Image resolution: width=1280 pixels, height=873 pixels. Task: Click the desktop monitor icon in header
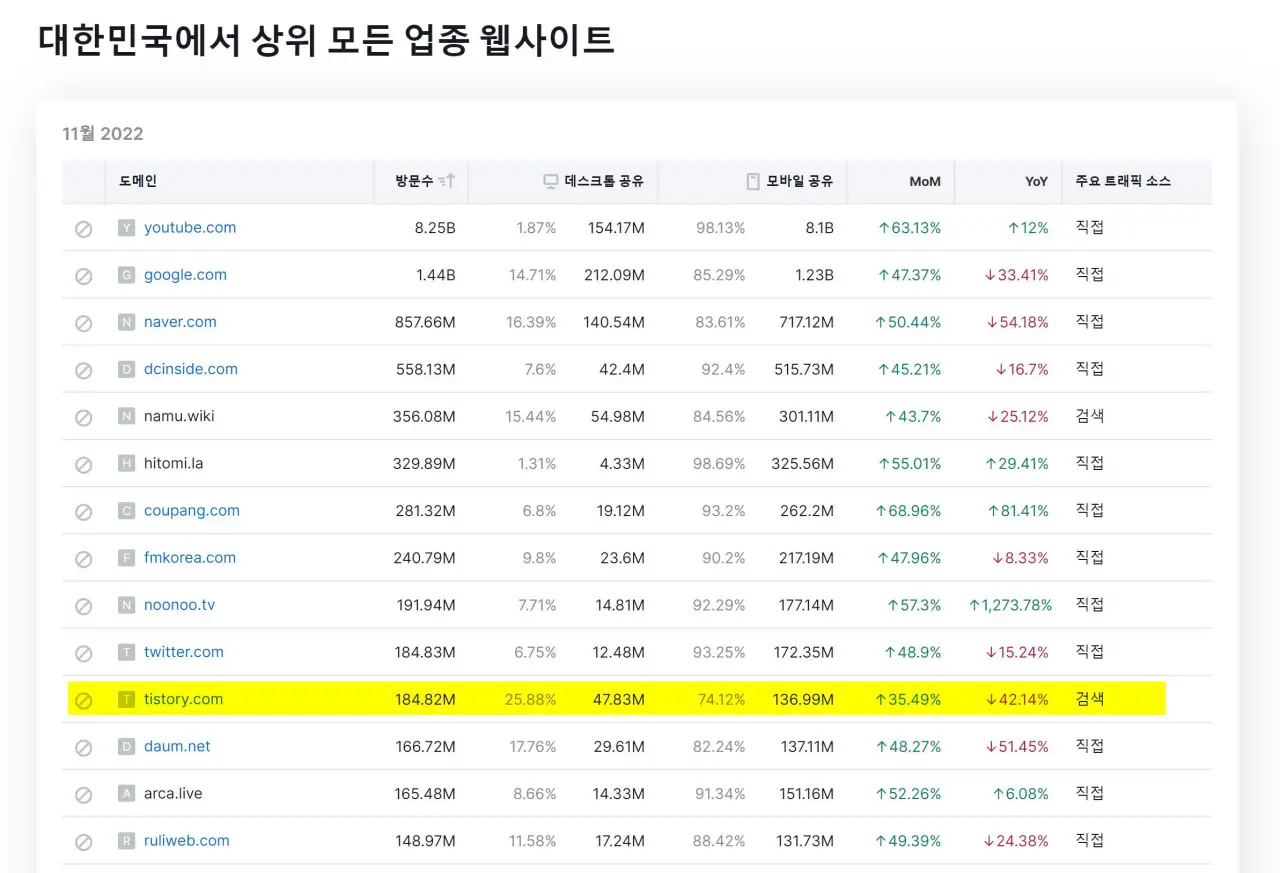coord(551,181)
